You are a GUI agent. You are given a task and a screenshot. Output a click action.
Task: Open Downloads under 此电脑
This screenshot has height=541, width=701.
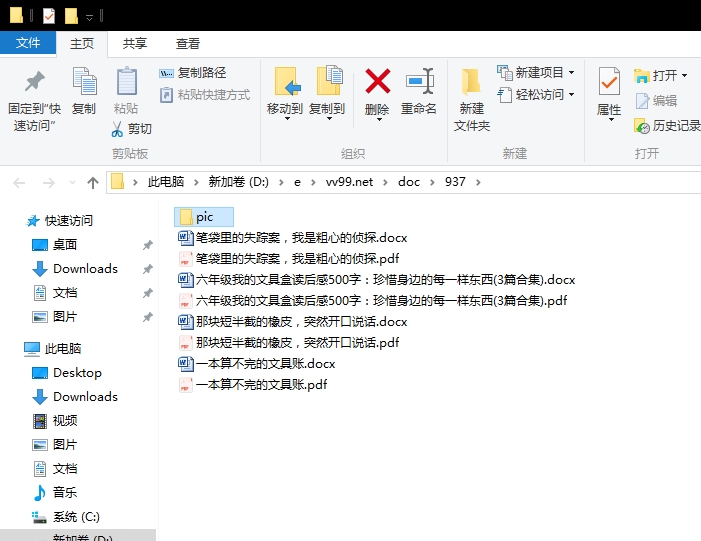75,397
